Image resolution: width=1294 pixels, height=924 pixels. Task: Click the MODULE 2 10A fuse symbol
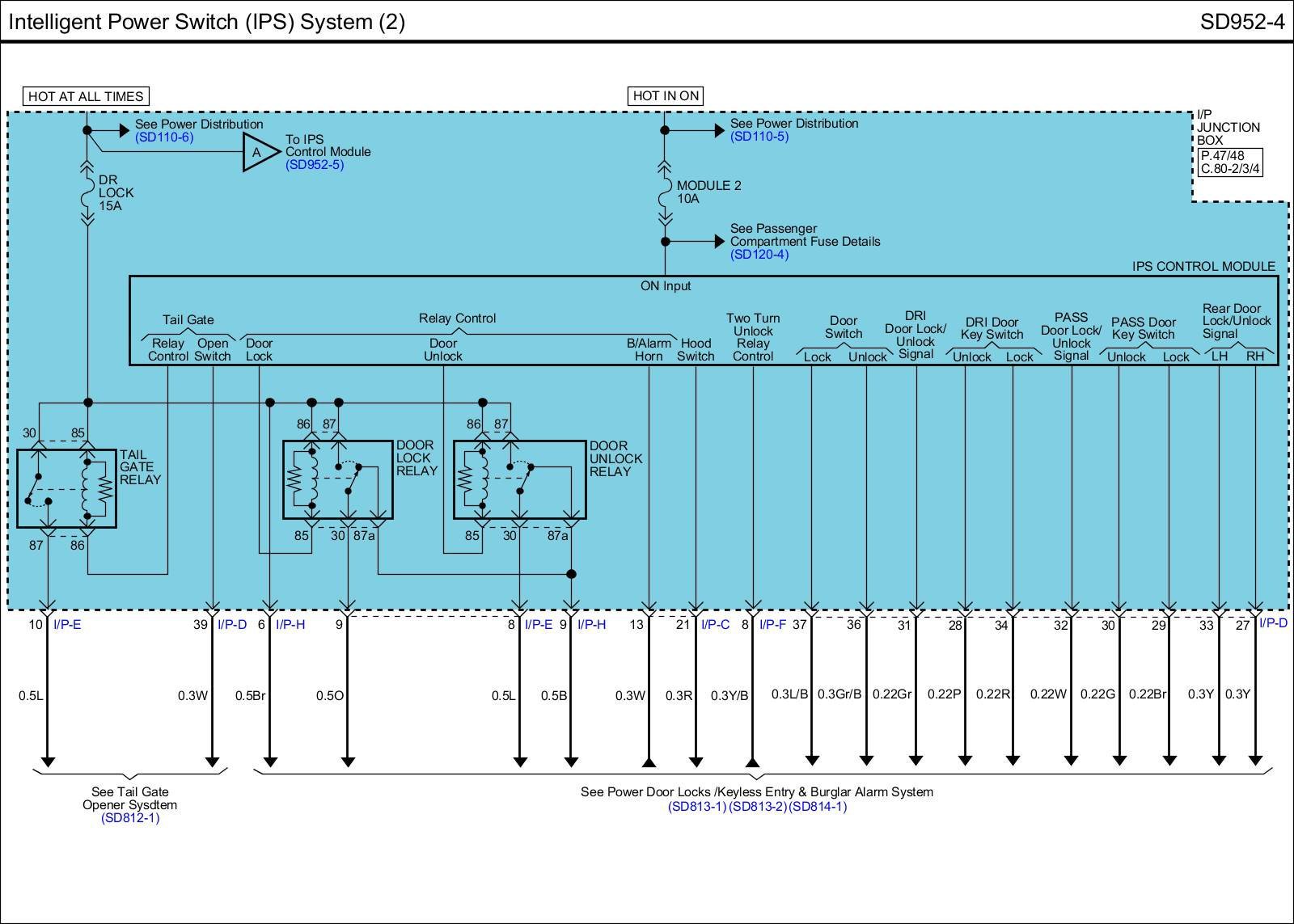tap(665, 192)
